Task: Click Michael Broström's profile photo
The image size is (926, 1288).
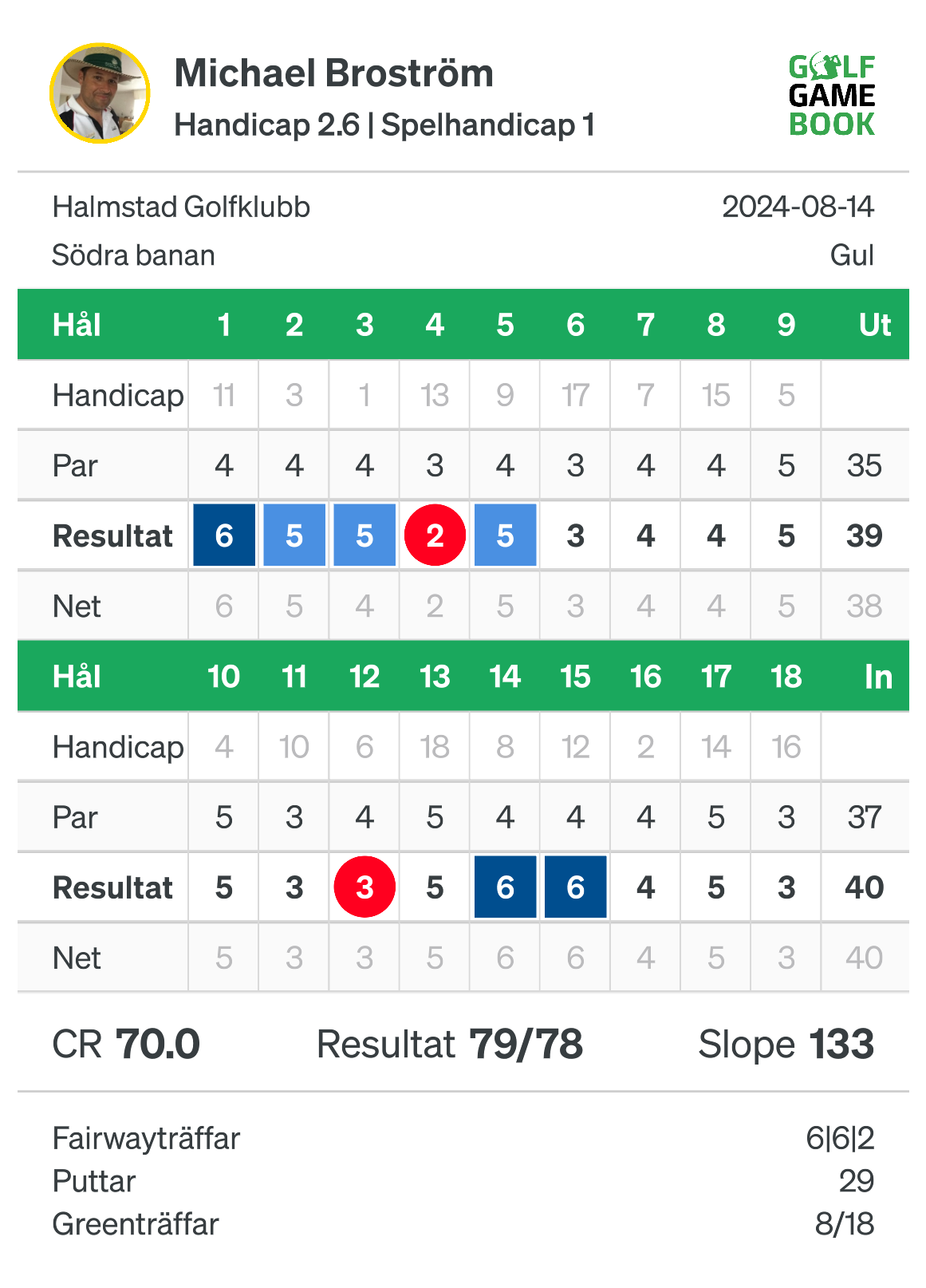Action: point(100,93)
